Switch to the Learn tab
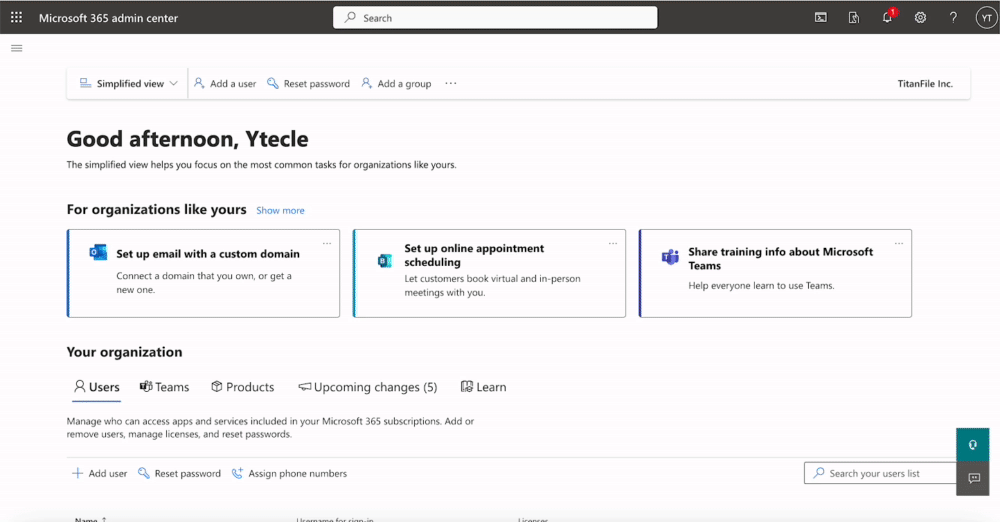Image resolution: width=1000 pixels, height=522 pixels. [483, 387]
